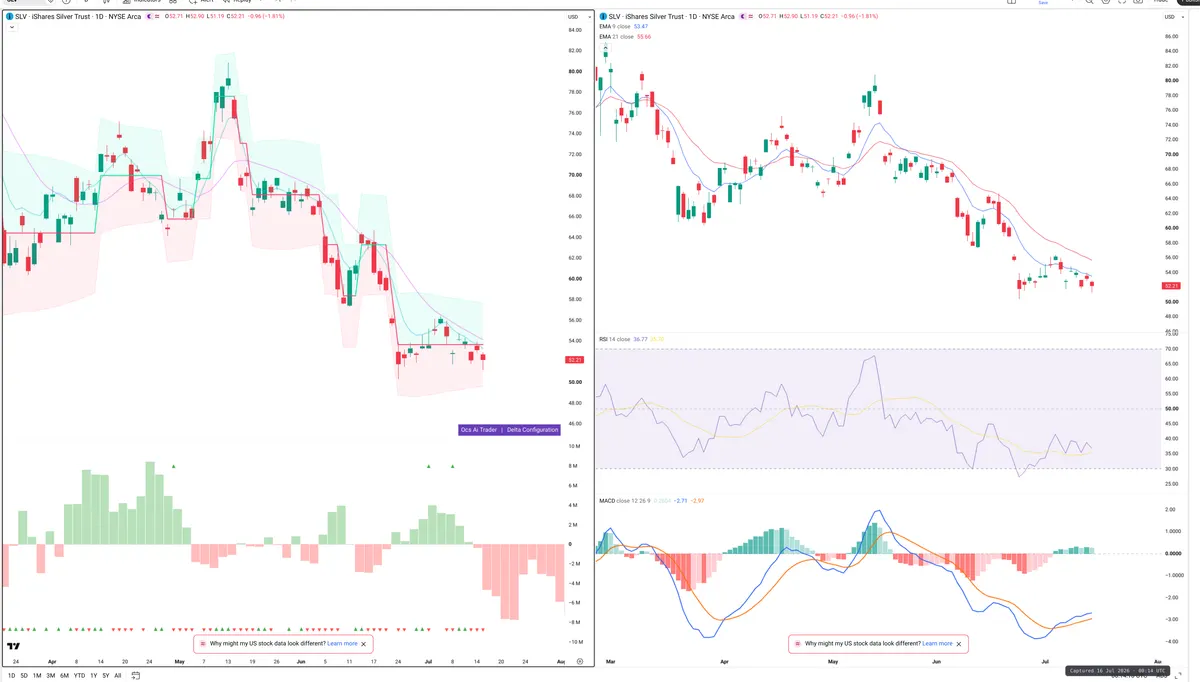Select 1M time range

(x=37, y=675)
